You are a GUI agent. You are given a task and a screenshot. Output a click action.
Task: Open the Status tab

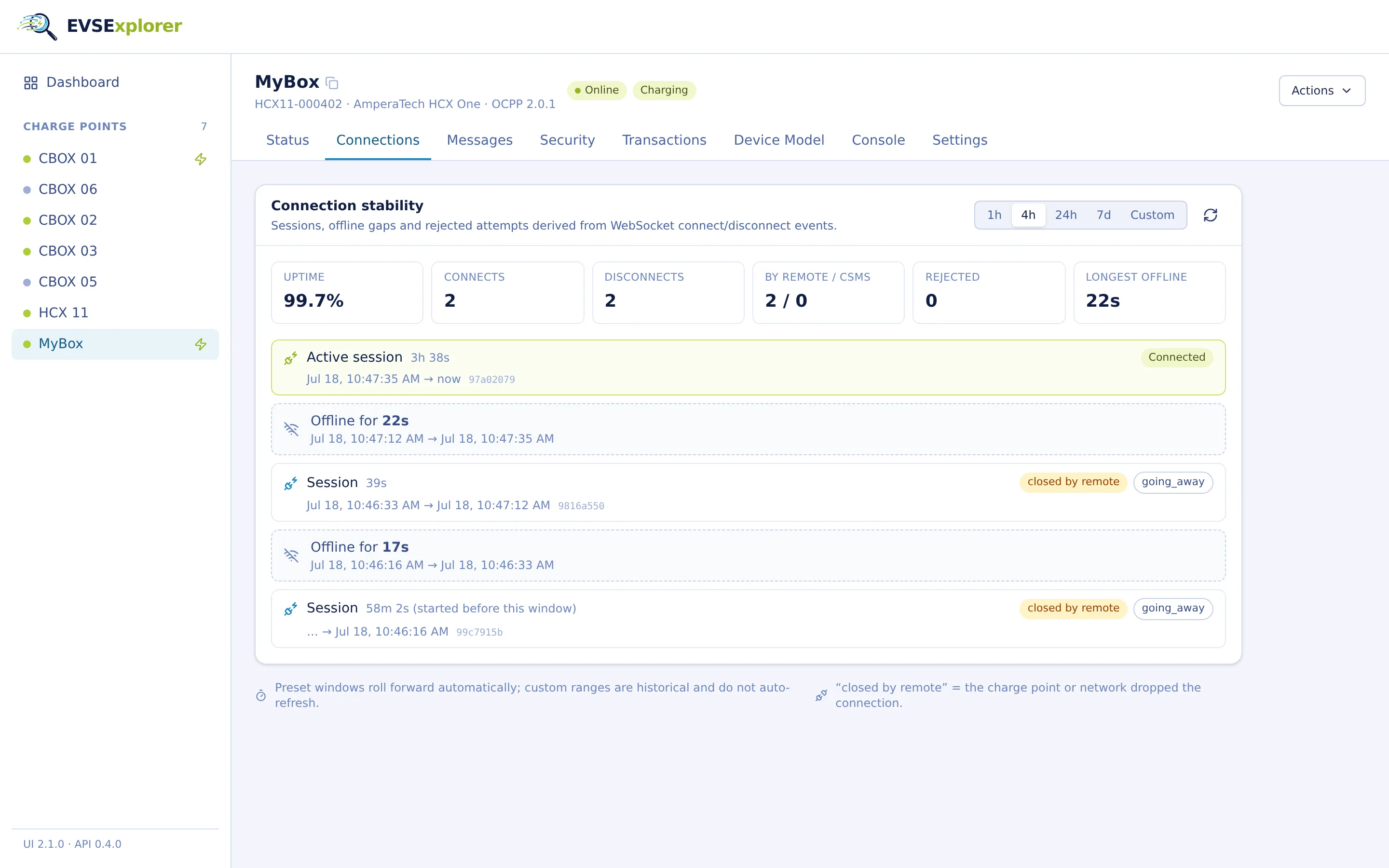(x=287, y=140)
